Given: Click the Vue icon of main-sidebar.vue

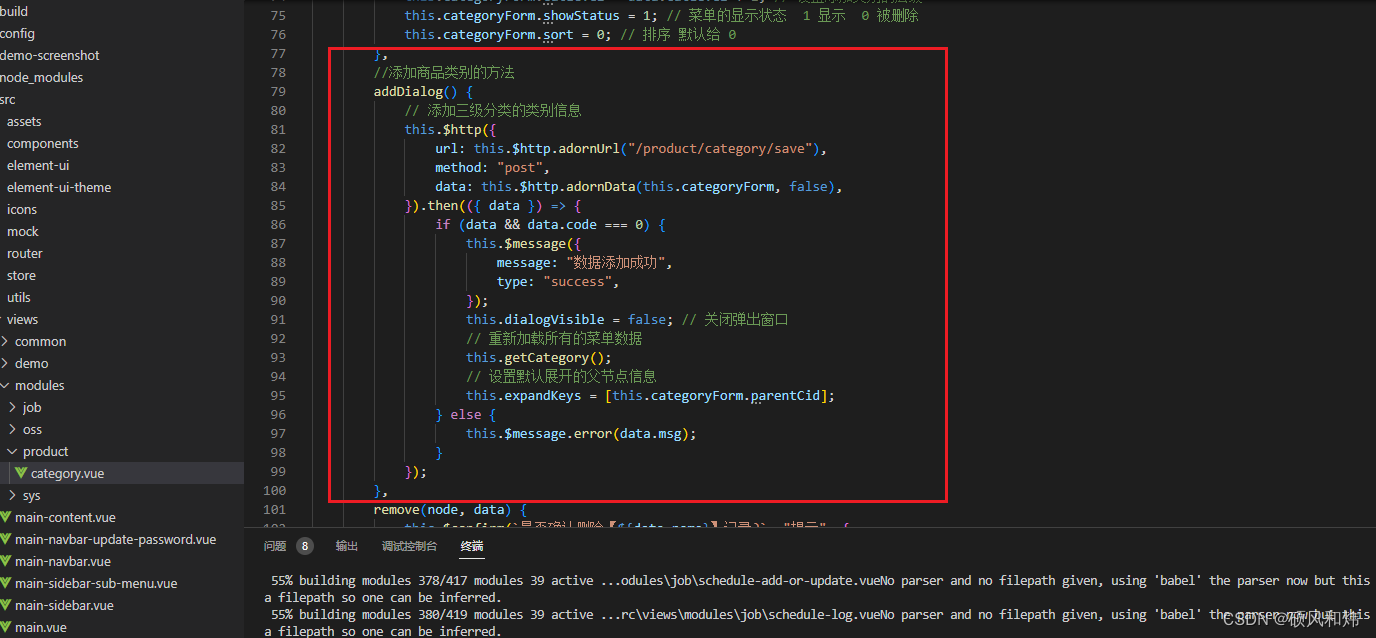Looking at the screenshot, I should [x=6, y=605].
